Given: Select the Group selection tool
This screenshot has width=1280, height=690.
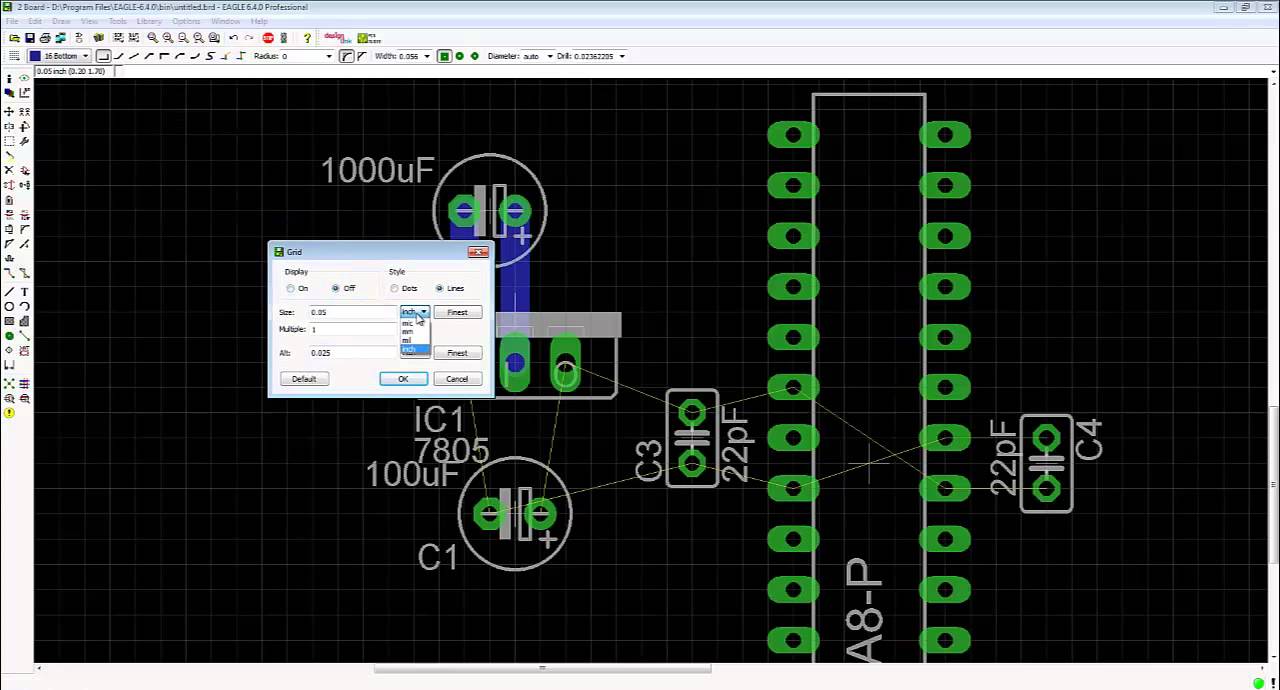Looking at the screenshot, I should point(9,141).
